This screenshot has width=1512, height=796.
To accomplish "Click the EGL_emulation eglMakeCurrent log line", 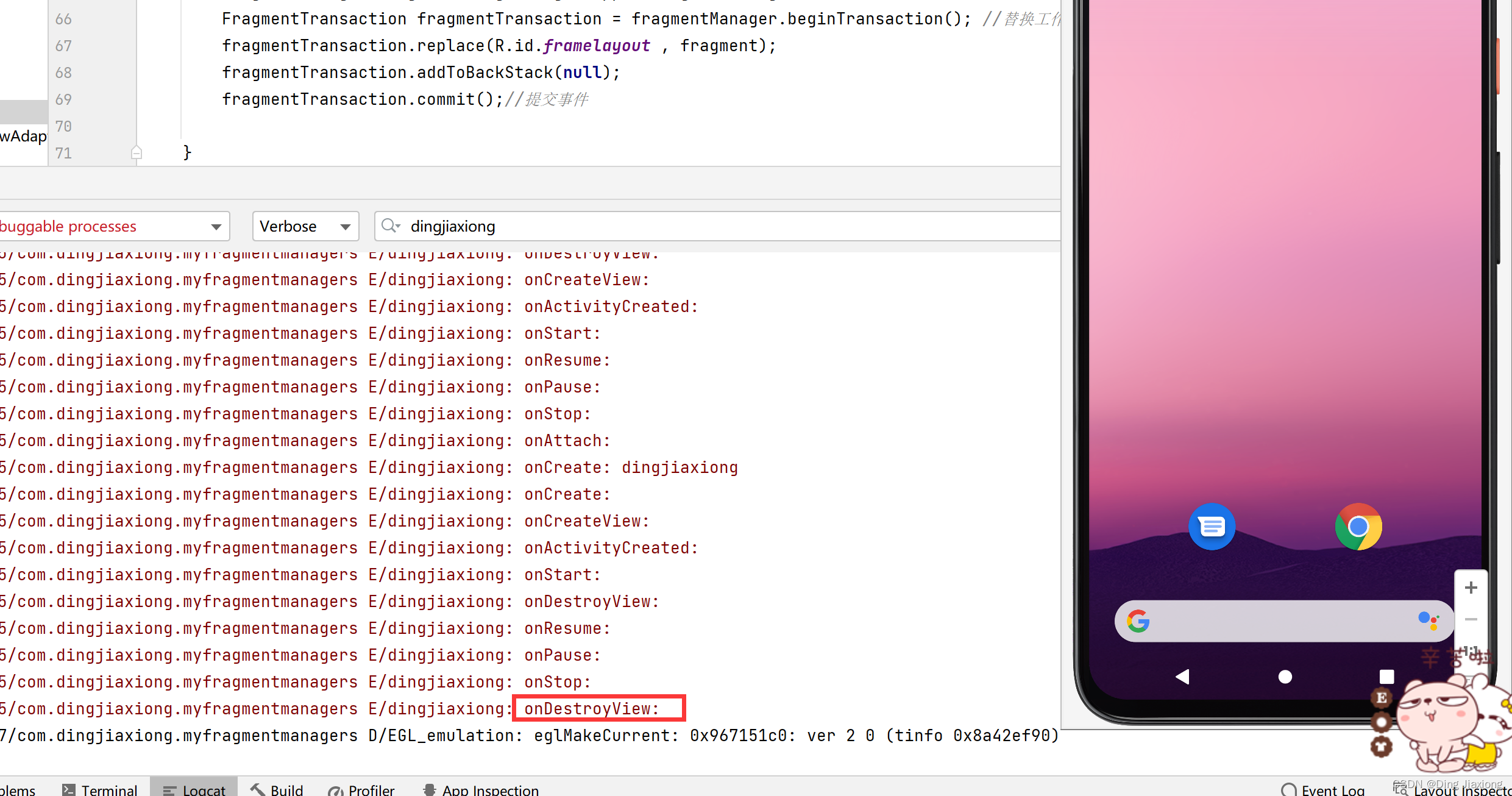I will (x=529, y=736).
